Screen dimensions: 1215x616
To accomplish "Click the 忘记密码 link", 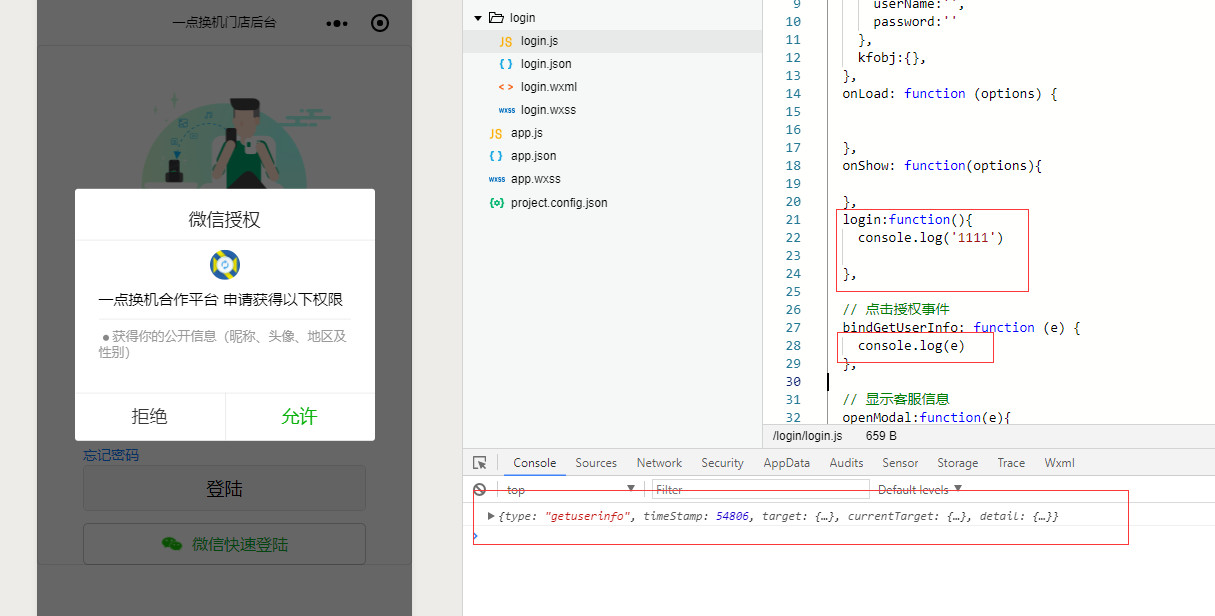I will click(x=111, y=455).
